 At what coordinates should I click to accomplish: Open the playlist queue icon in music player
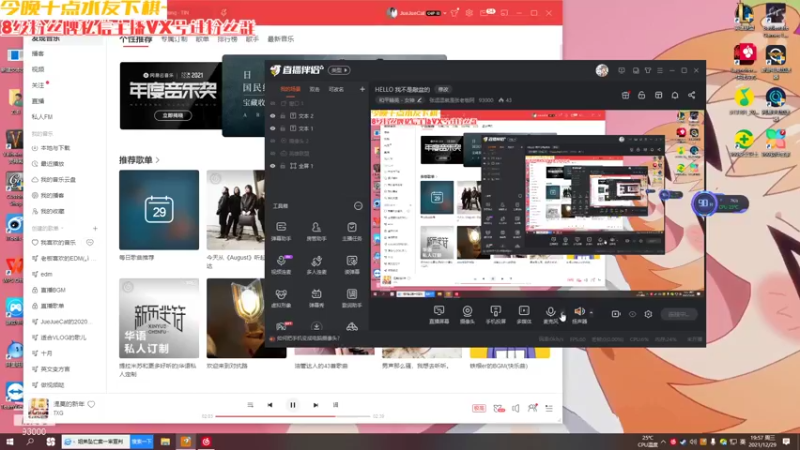[x=549, y=408]
